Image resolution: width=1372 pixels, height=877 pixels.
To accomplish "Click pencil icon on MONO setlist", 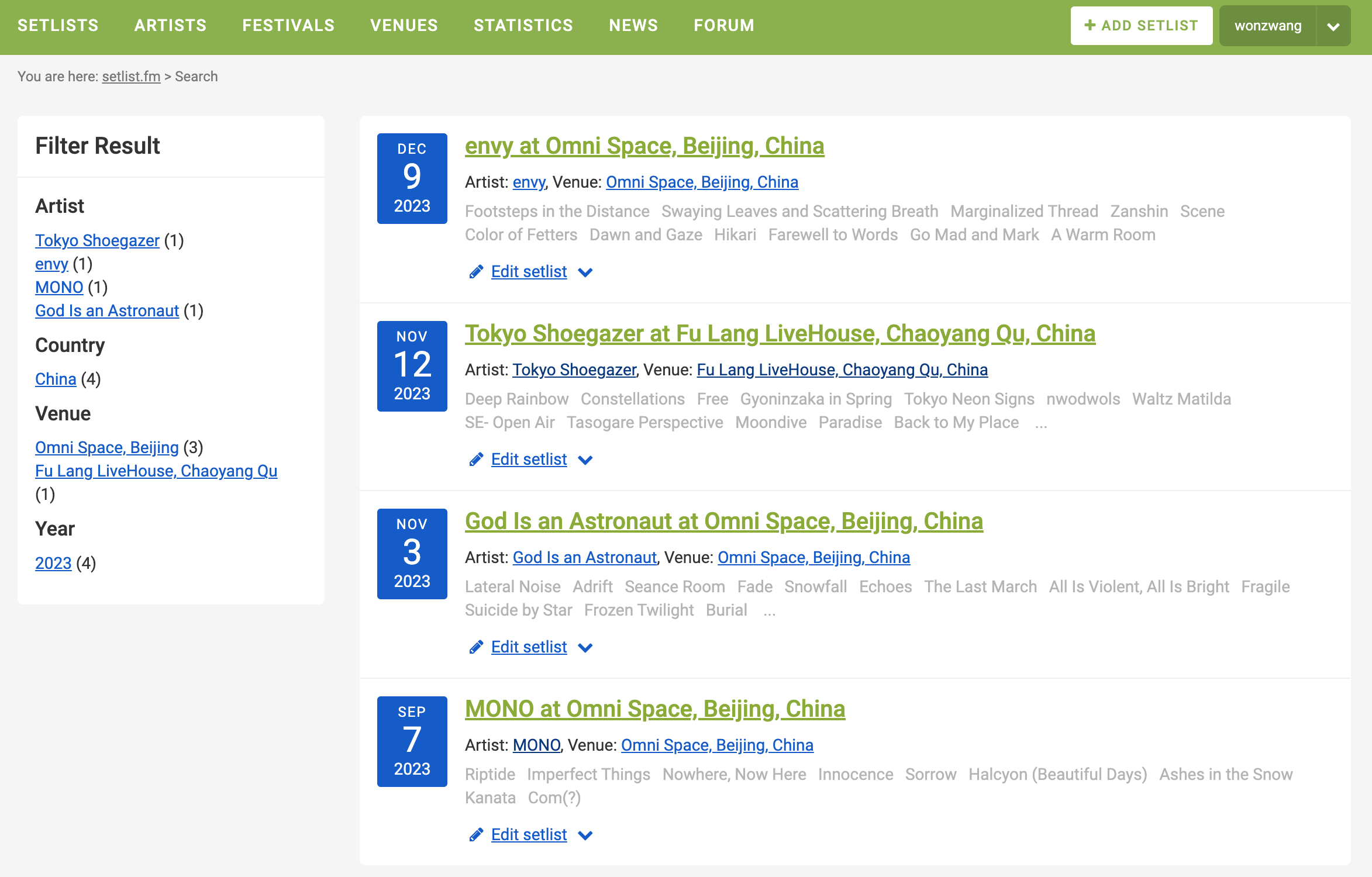I will [476, 835].
